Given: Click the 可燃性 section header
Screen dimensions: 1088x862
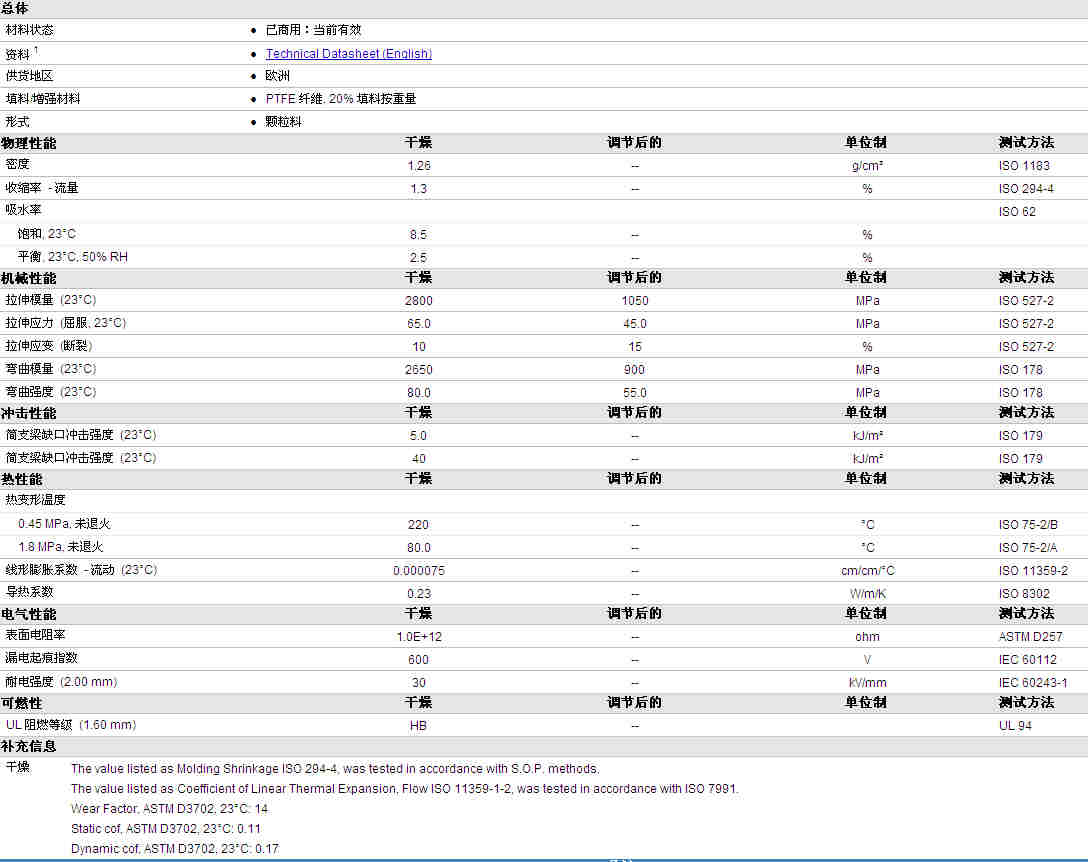Looking at the screenshot, I should tap(22, 703).
